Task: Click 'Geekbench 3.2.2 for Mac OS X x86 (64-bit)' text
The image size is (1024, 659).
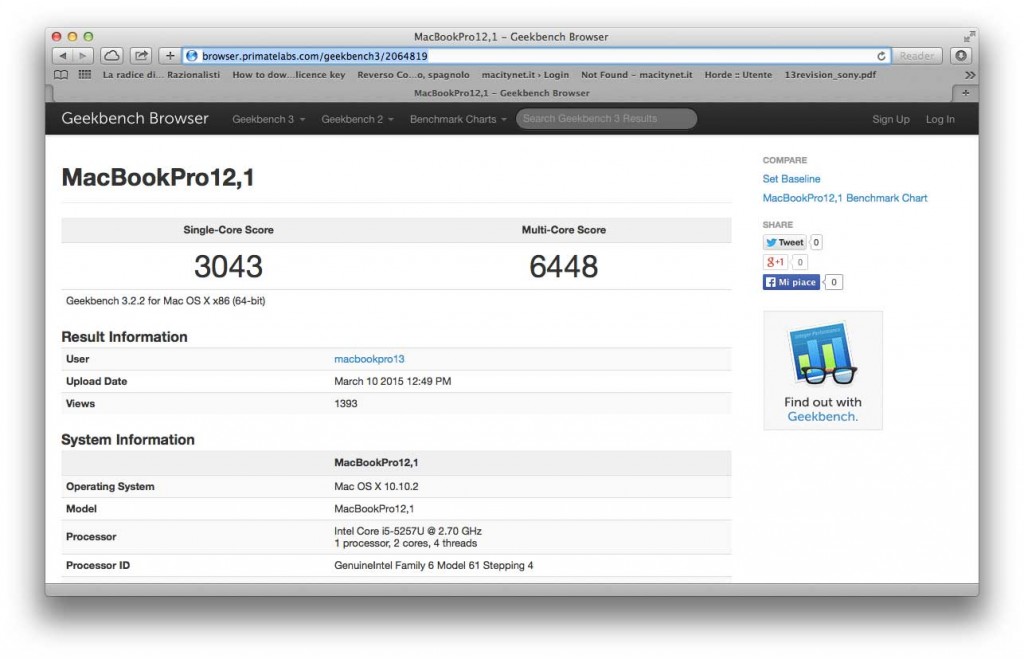Action: click(165, 301)
